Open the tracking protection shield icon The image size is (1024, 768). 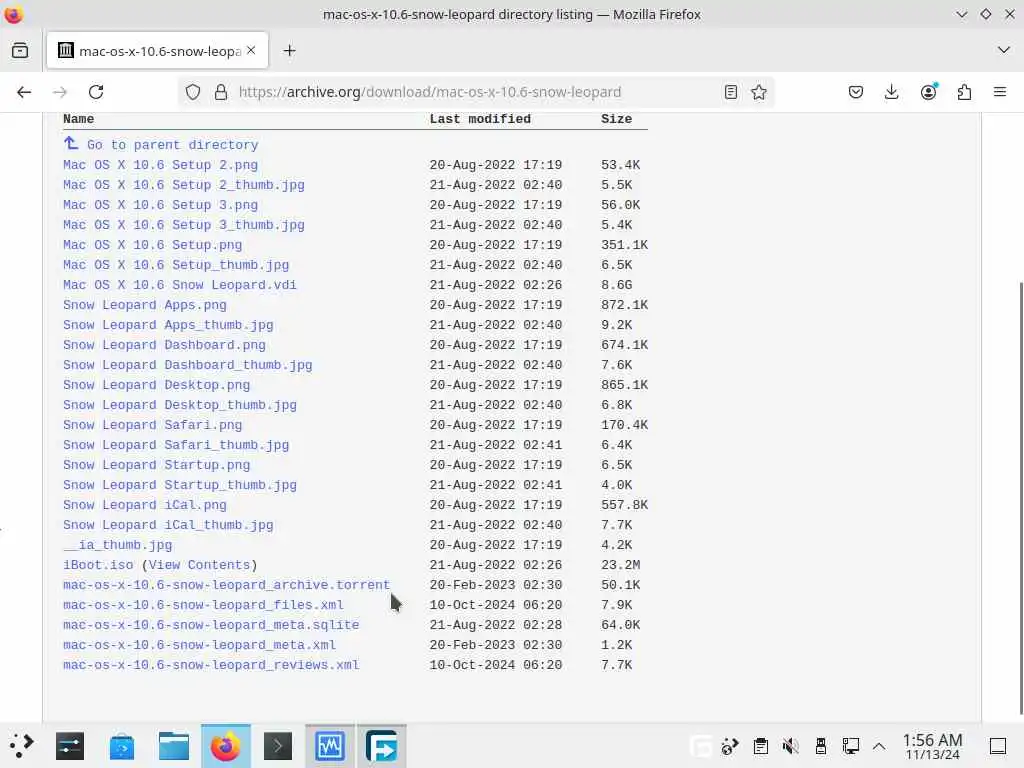click(x=193, y=92)
